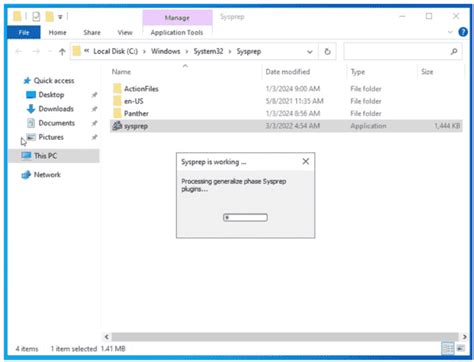The image size is (474, 362).
Task: Open Quick access in navigation pane
Action: 54,80
